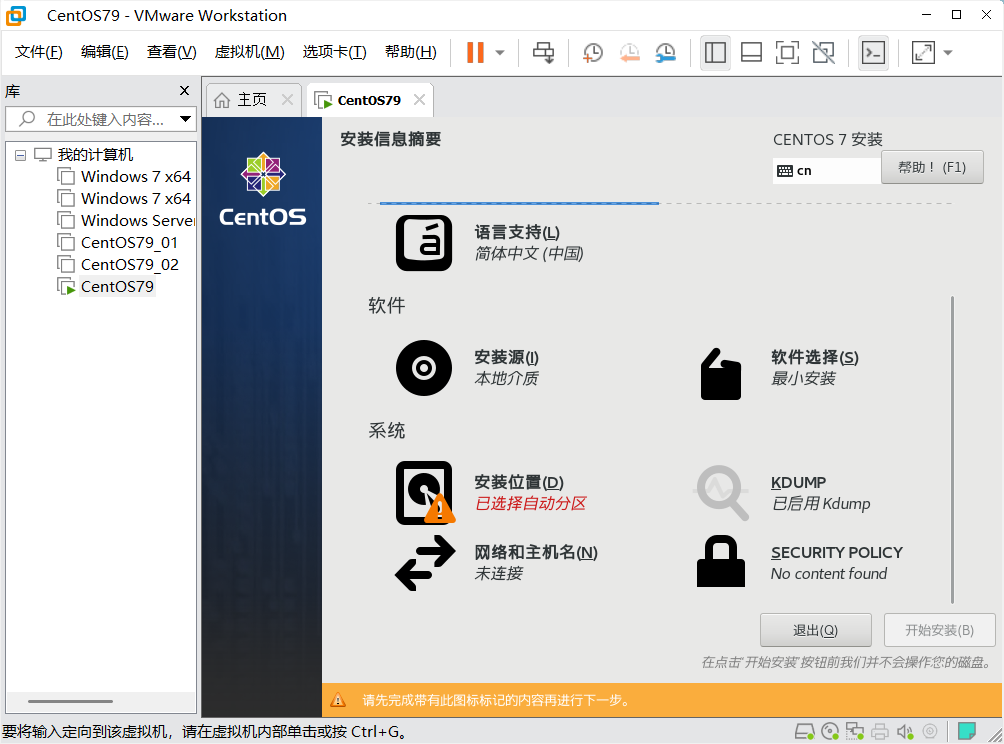
Task: Open 安装位置(D) disk destination
Action: click(490, 492)
